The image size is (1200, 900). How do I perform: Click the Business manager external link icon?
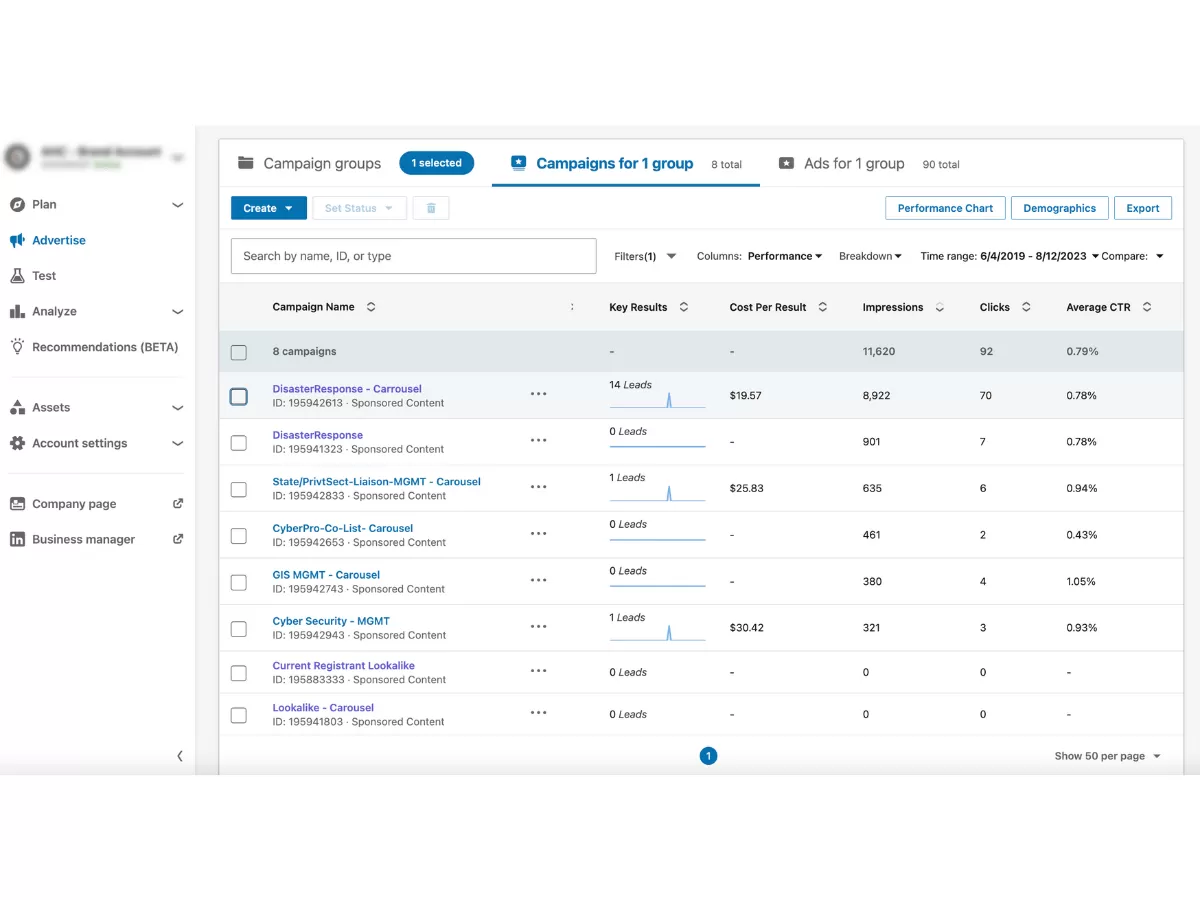[178, 539]
